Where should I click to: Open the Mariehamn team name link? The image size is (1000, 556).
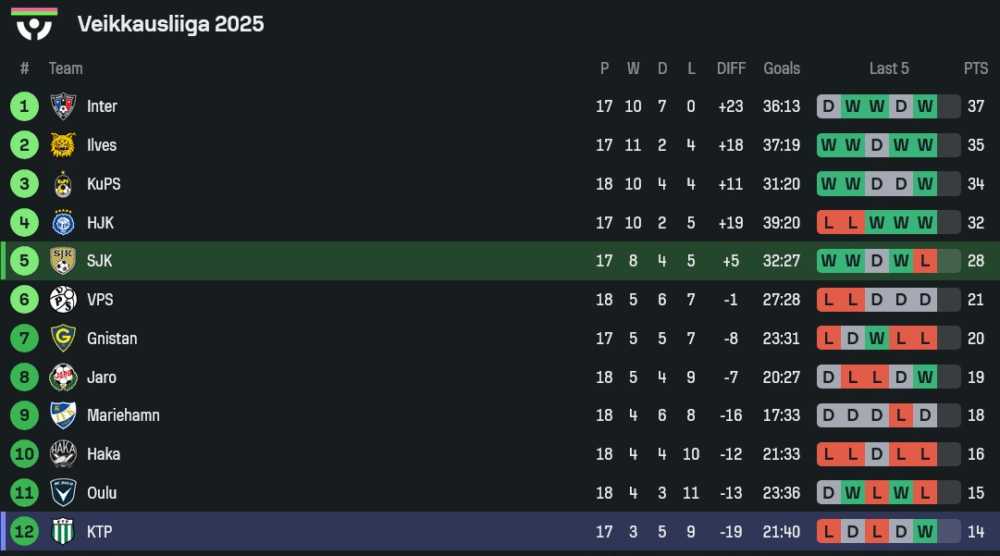click(123, 415)
